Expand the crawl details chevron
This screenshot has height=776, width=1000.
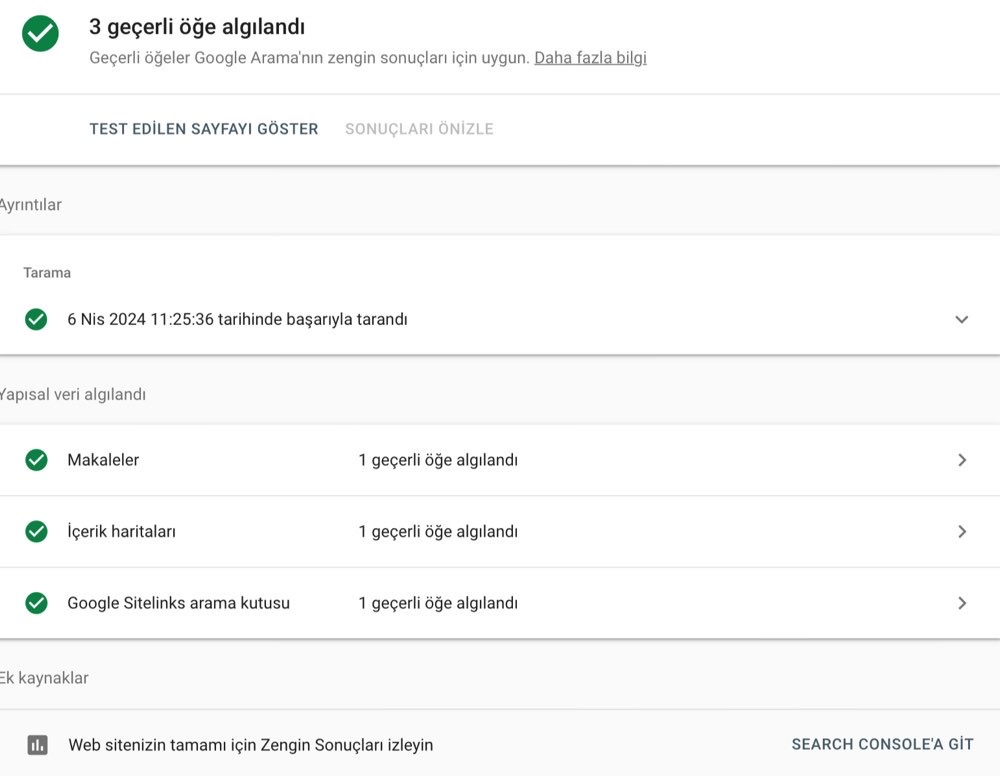coord(961,320)
